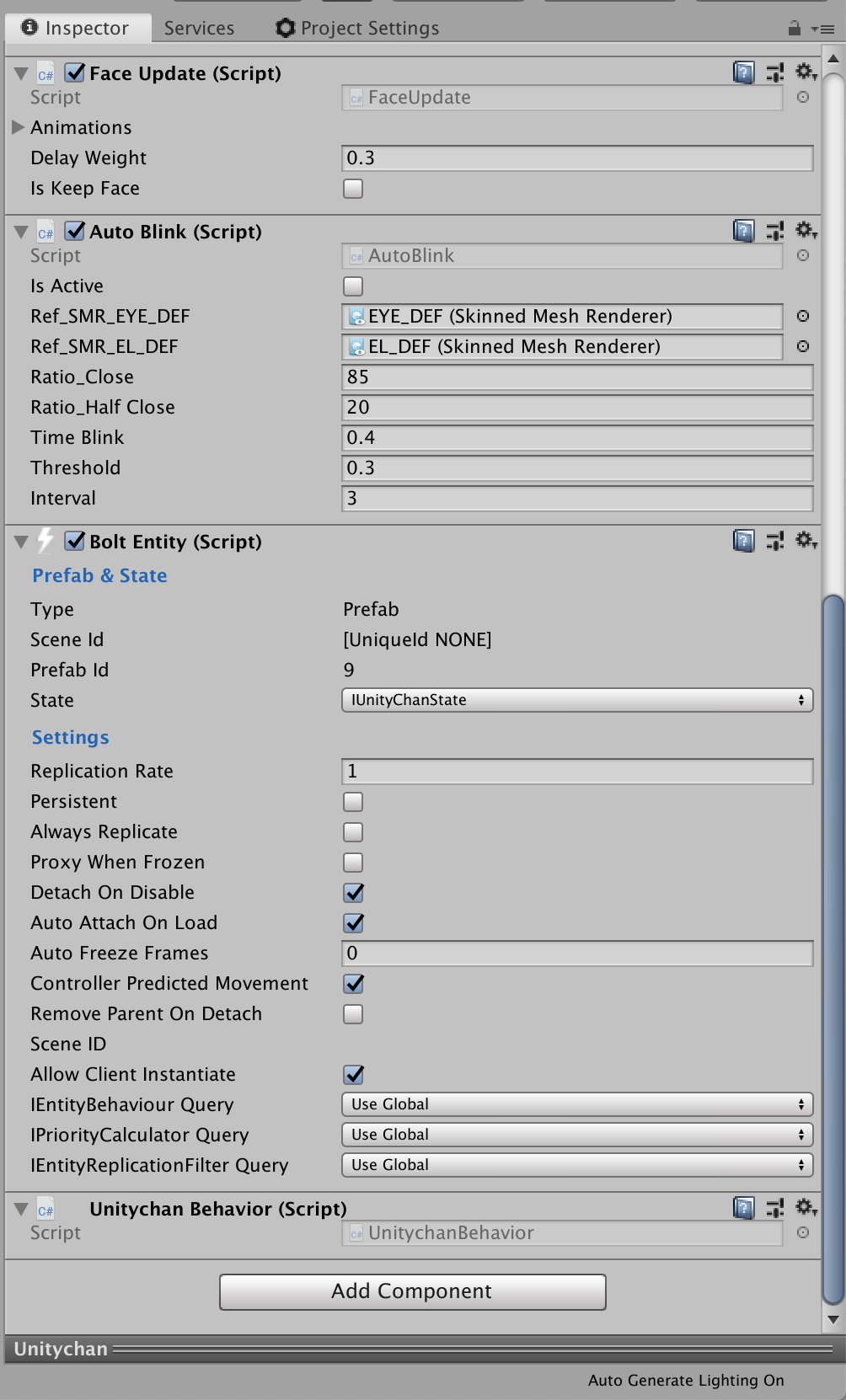This screenshot has width=846, height=1400.
Task: Disable the Auto Blink component checkbox
Action: click(x=75, y=231)
